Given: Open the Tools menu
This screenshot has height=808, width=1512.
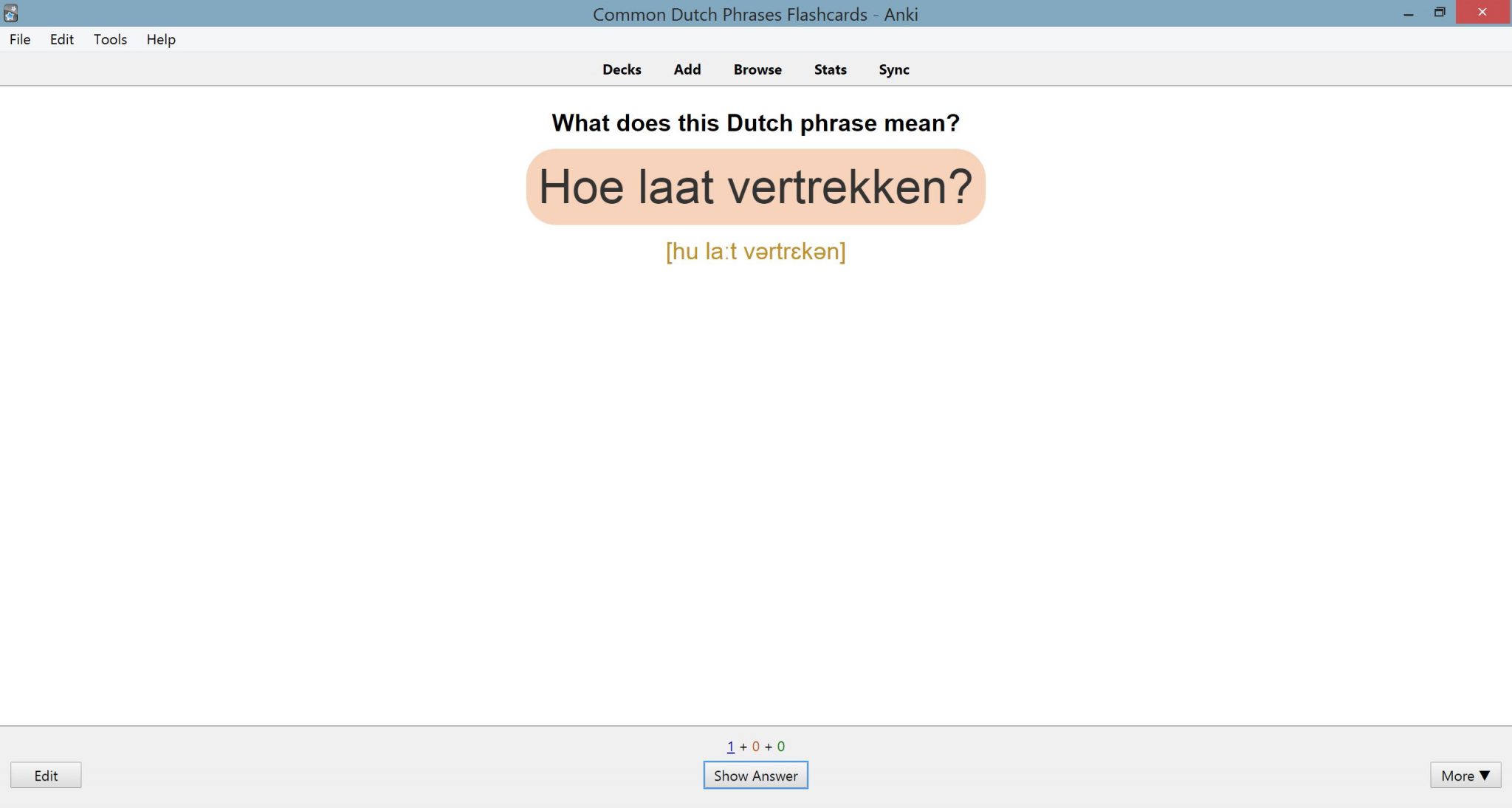Looking at the screenshot, I should (x=109, y=39).
